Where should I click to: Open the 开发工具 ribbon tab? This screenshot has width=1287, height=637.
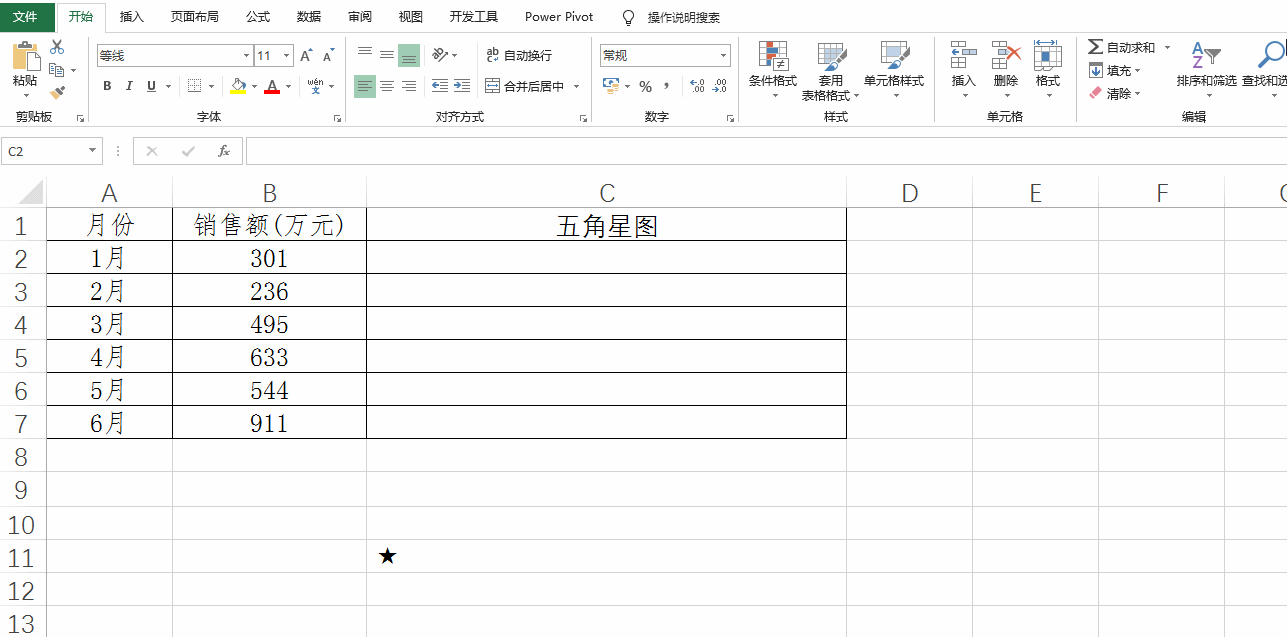(473, 16)
